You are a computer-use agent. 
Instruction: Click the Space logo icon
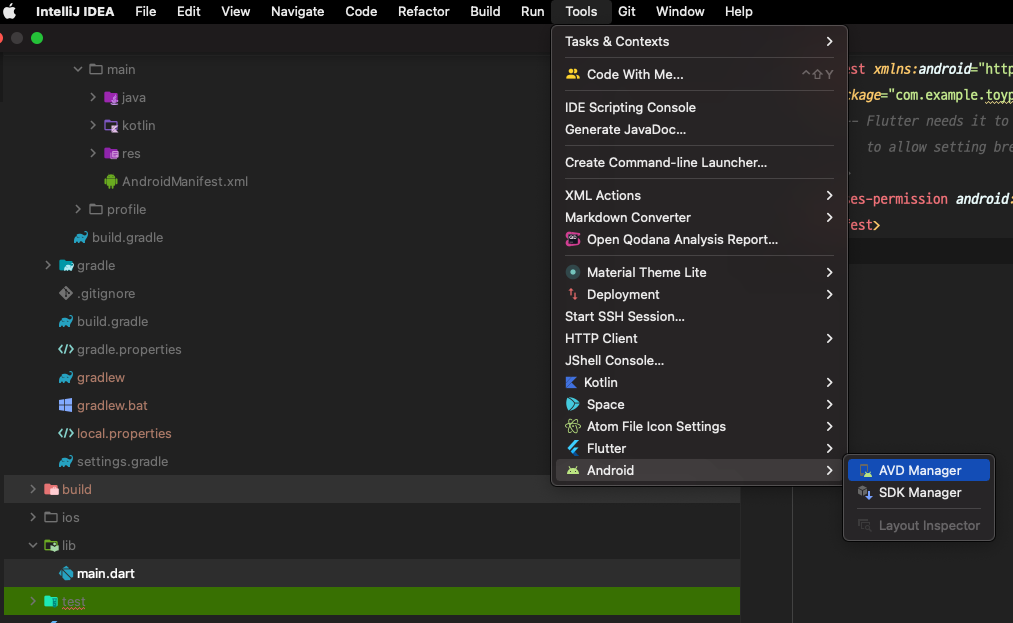(x=572, y=405)
